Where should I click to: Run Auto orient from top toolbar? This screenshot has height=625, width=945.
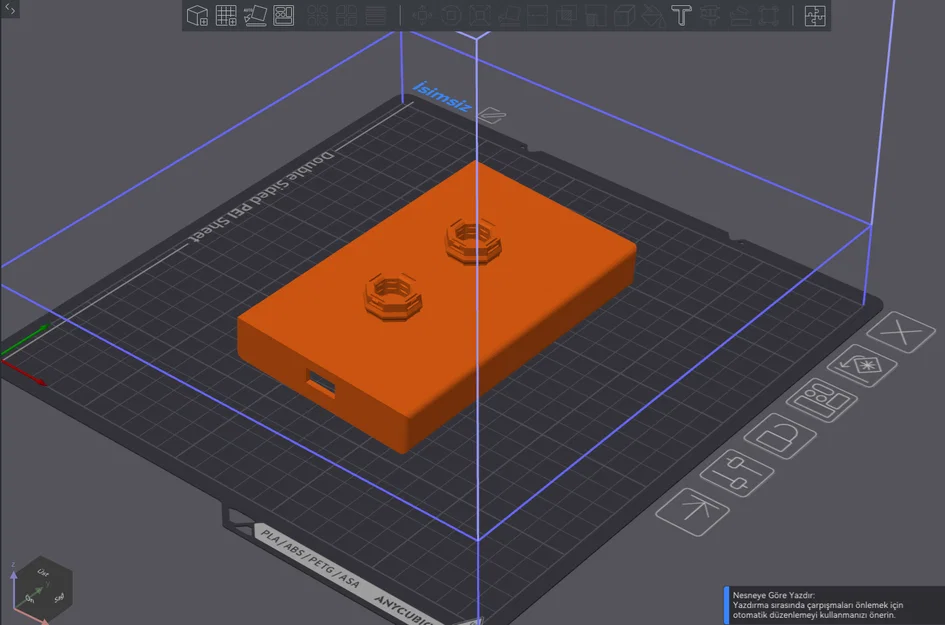click(x=255, y=16)
